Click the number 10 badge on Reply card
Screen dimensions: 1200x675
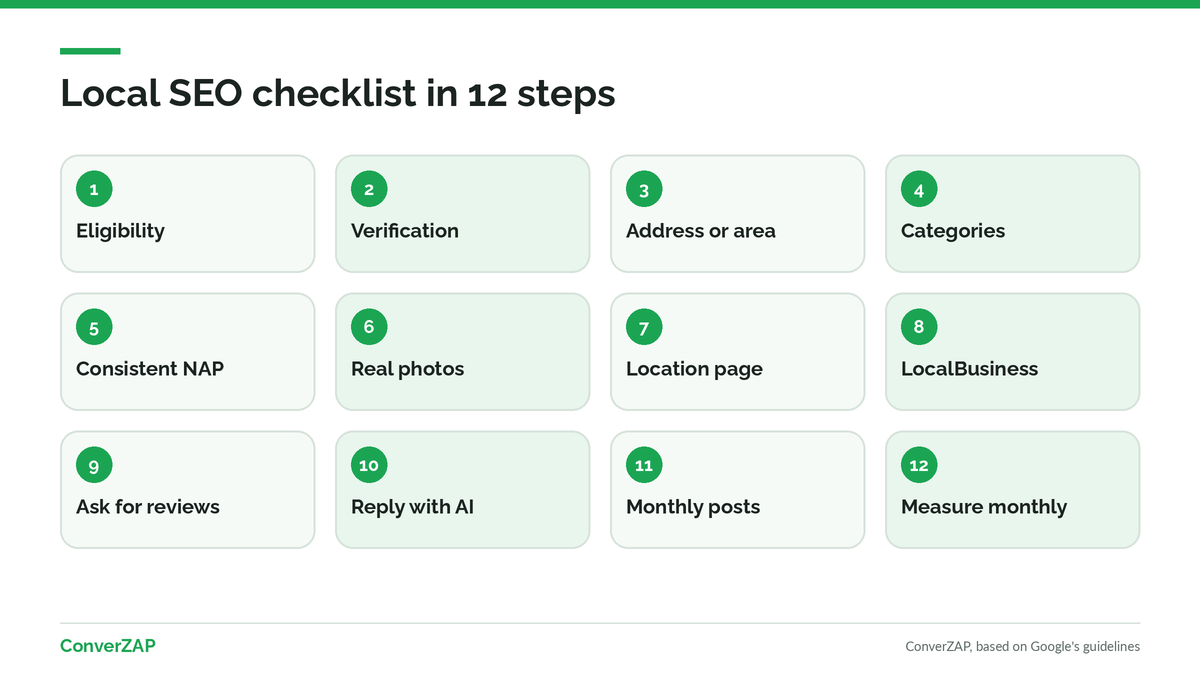[369, 465]
